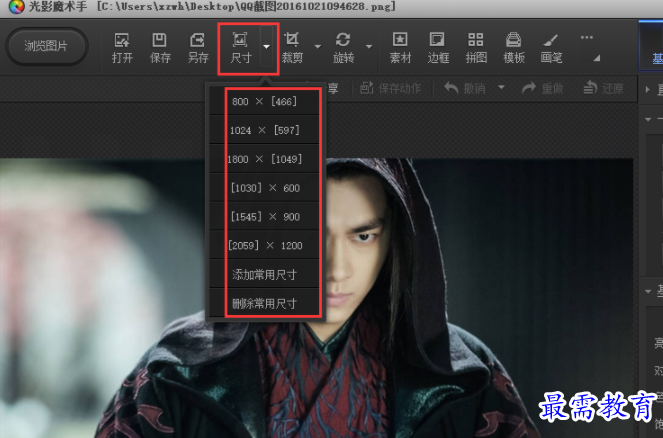The image size is (663, 438).
Task: Expand the 裁剪 crop dropdown arrow
Action: 318,47
